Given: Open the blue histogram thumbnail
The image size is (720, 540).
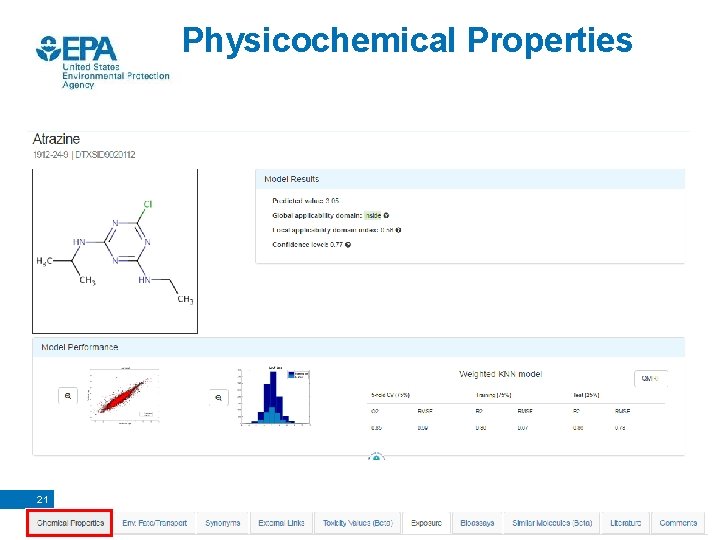Looking at the screenshot, I should pyautogui.click(x=274, y=396).
